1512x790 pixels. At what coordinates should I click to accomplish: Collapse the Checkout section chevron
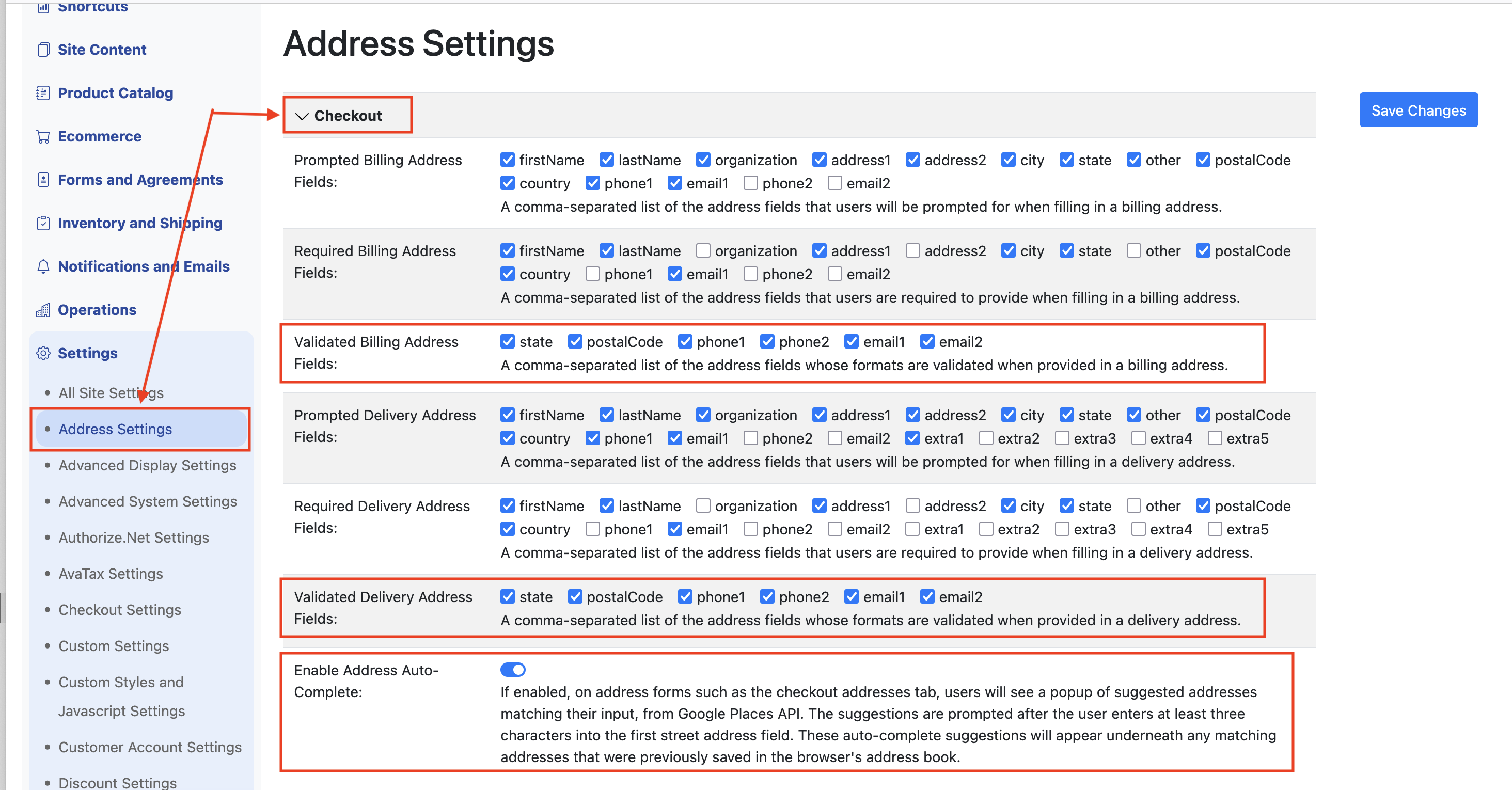point(302,116)
